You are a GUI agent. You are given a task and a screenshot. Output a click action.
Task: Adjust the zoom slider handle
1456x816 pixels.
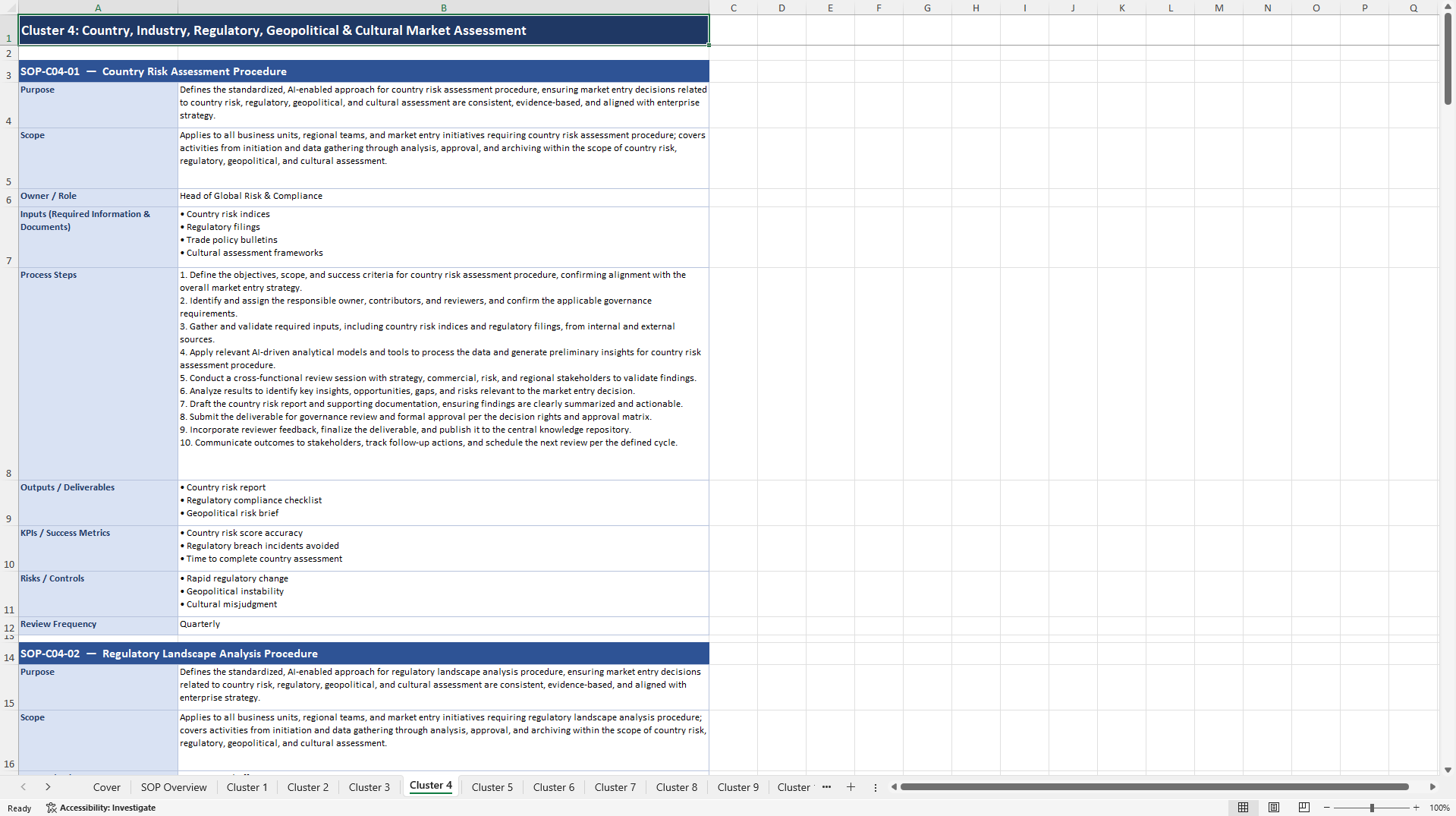click(x=1372, y=808)
